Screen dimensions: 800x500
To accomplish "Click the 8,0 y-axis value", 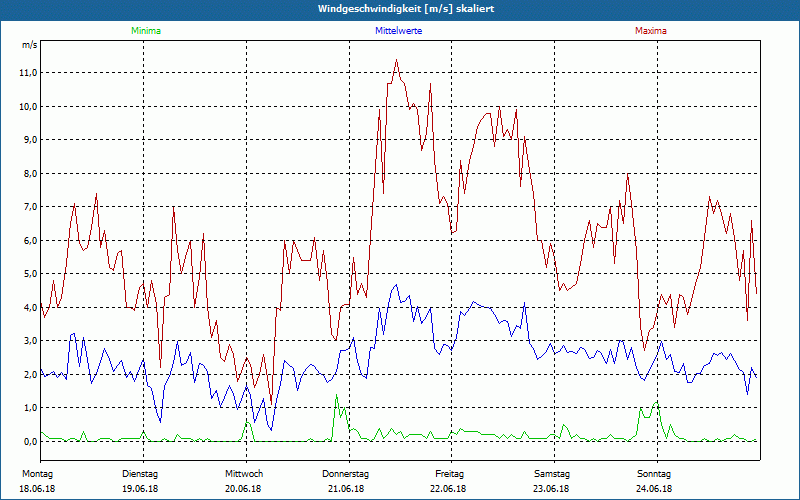I will tap(31, 173).
